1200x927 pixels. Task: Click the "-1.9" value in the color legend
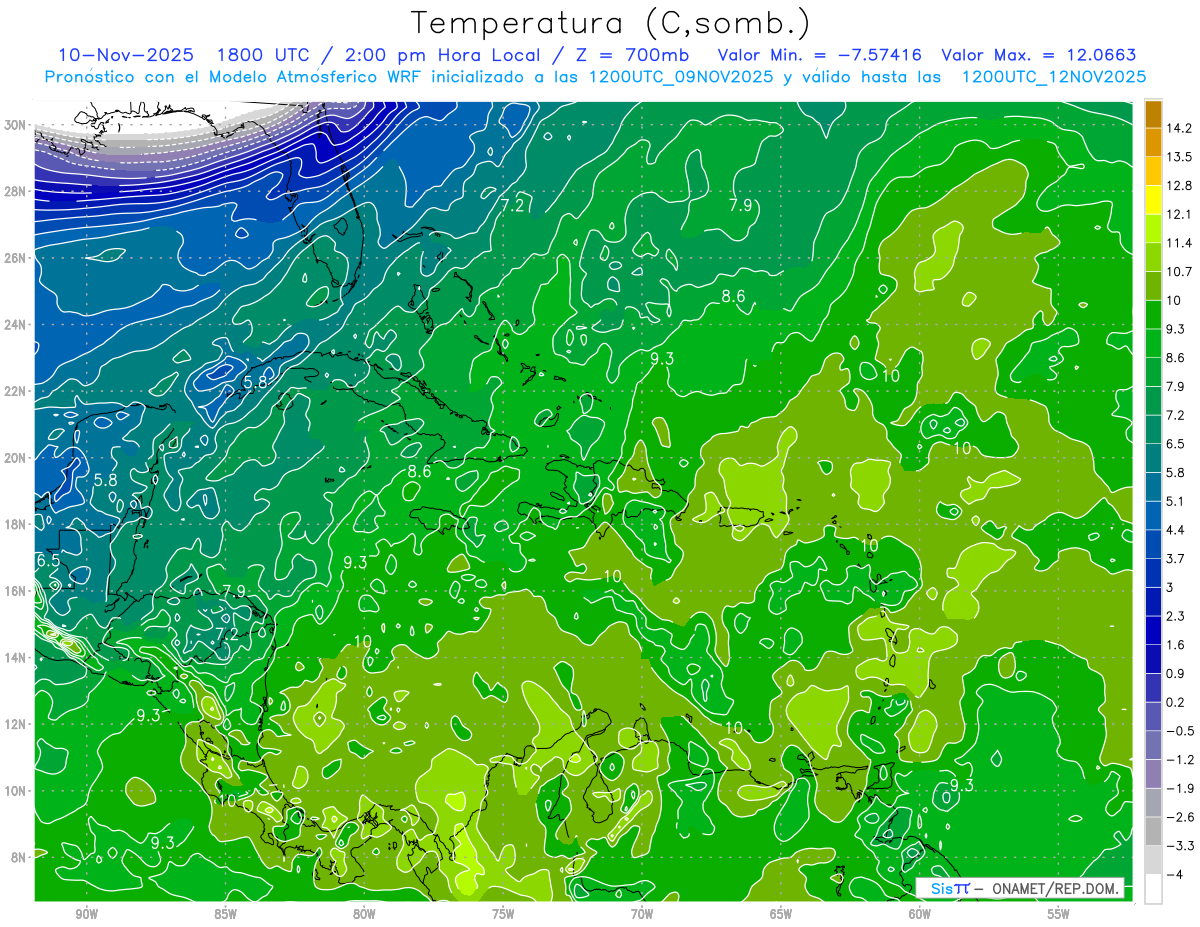(x=1180, y=788)
